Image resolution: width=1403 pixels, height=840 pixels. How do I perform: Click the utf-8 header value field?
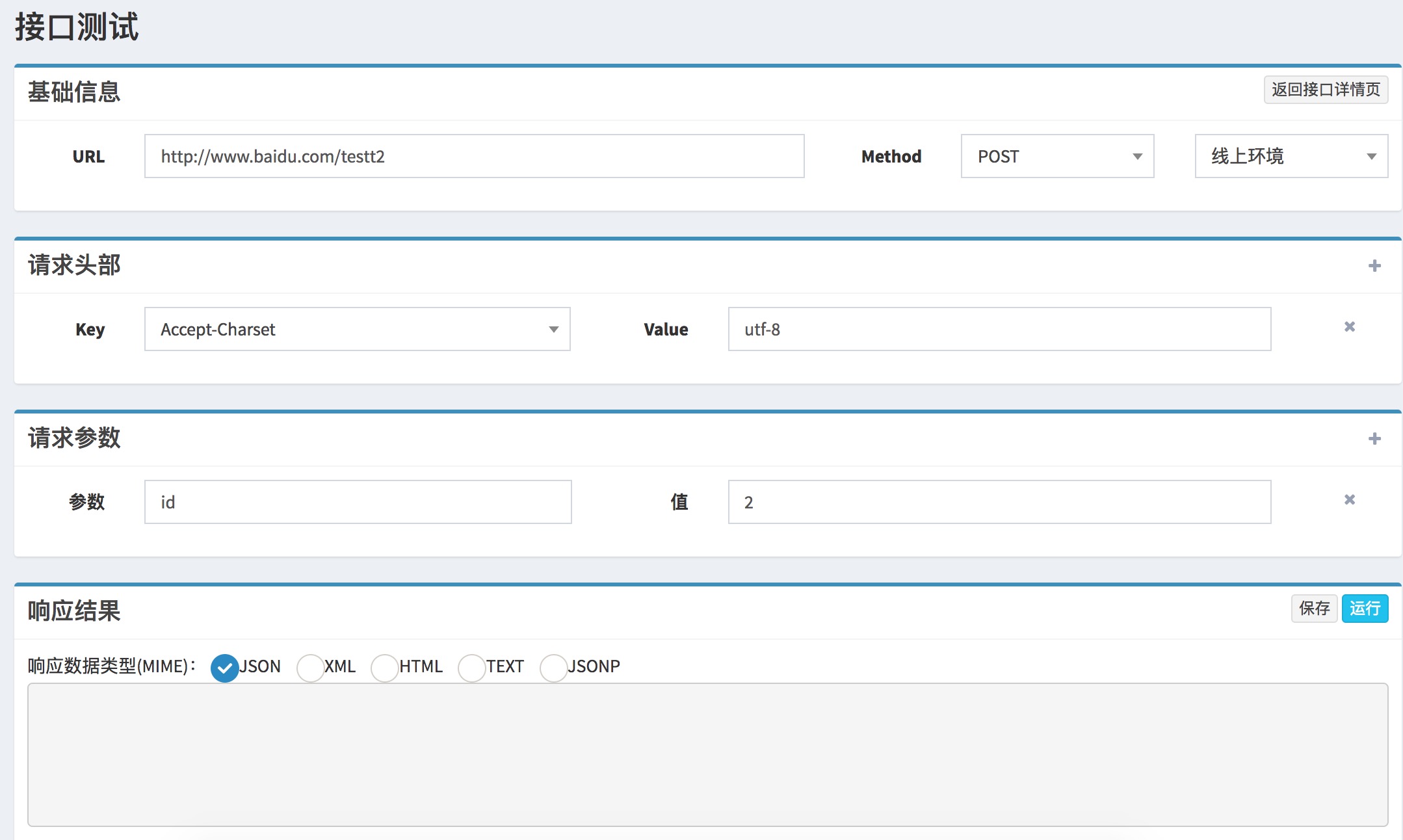999,330
